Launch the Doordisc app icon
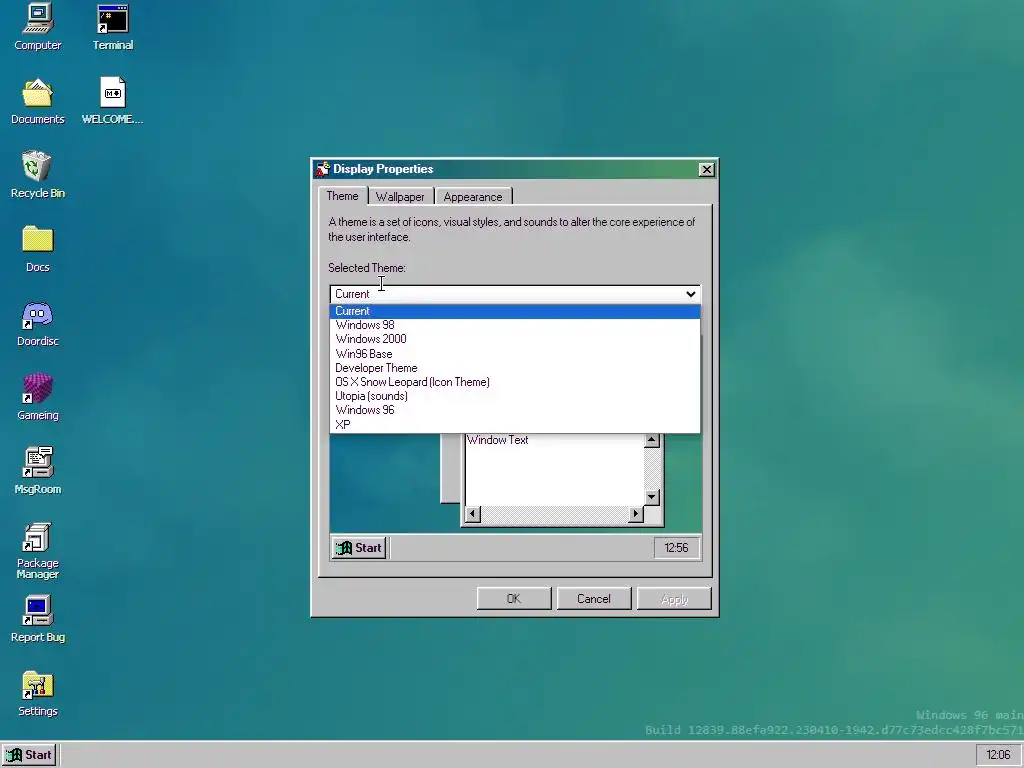 [x=37, y=323]
